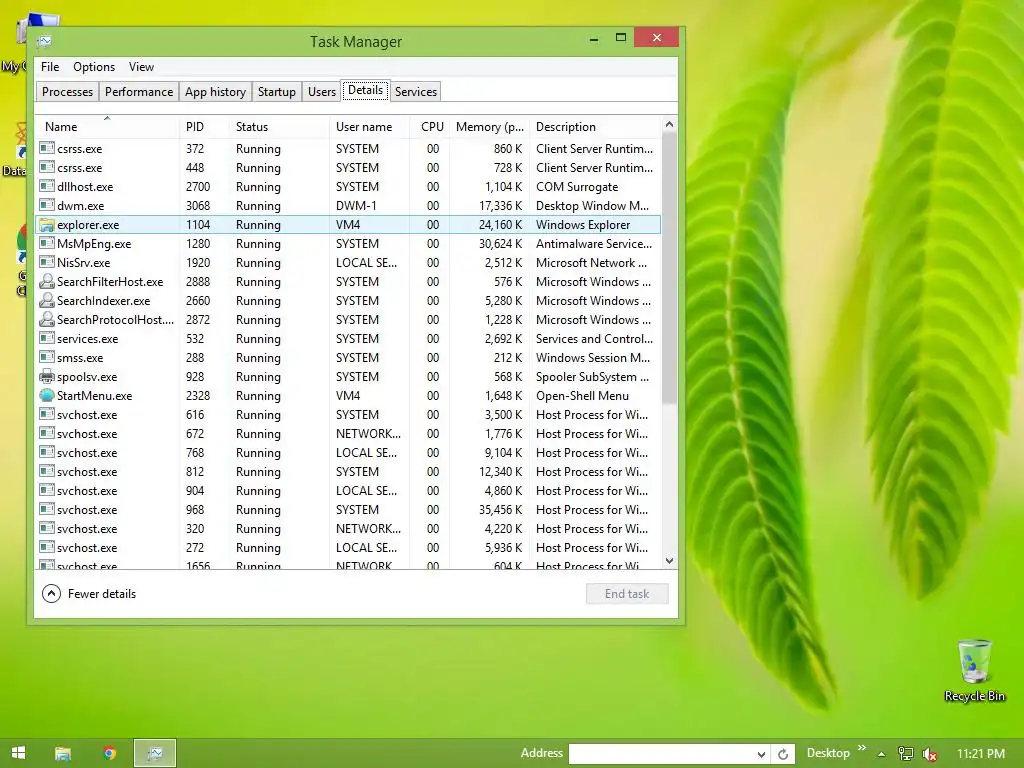Click the Windows Explorer description cell
The image size is (1024, 768).
point(583,225)
